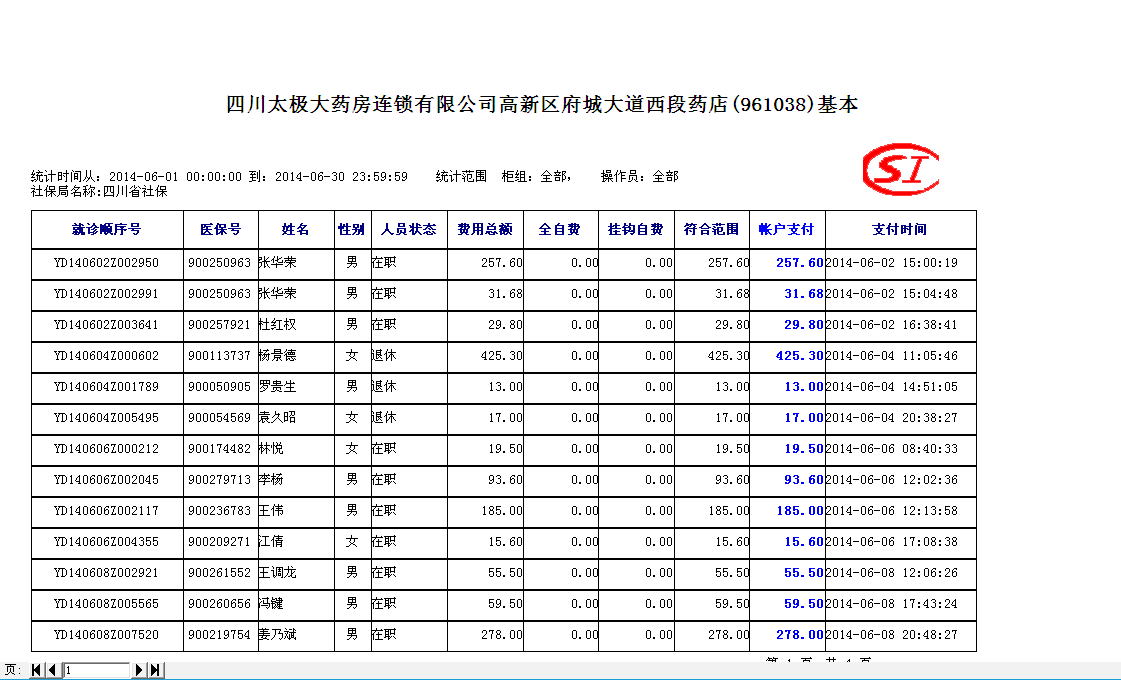1121x680 pixels.
Task: Click the name 罗贵生
Action: coord(277,387)
